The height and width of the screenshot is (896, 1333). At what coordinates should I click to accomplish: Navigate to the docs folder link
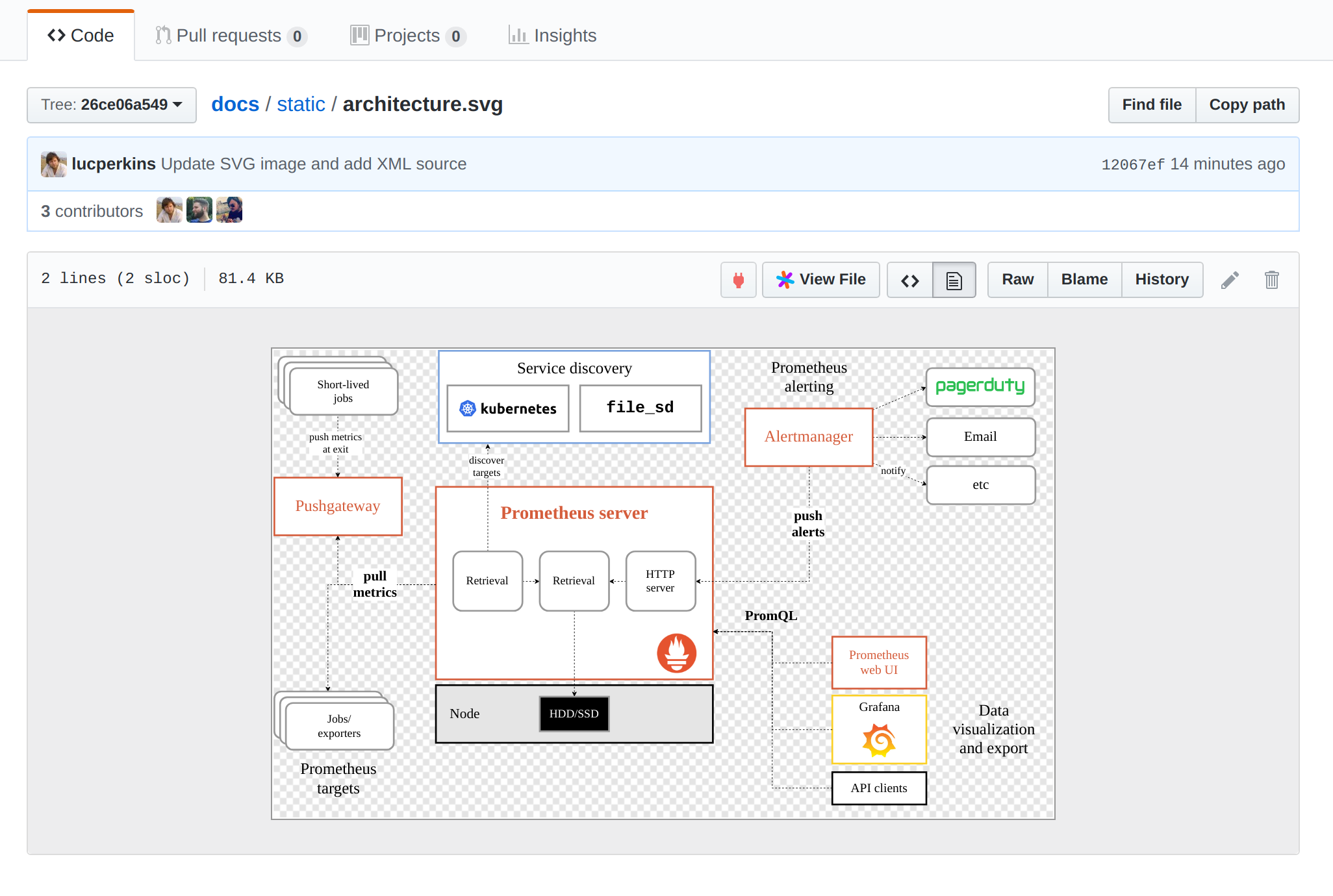tap(235, 105)
